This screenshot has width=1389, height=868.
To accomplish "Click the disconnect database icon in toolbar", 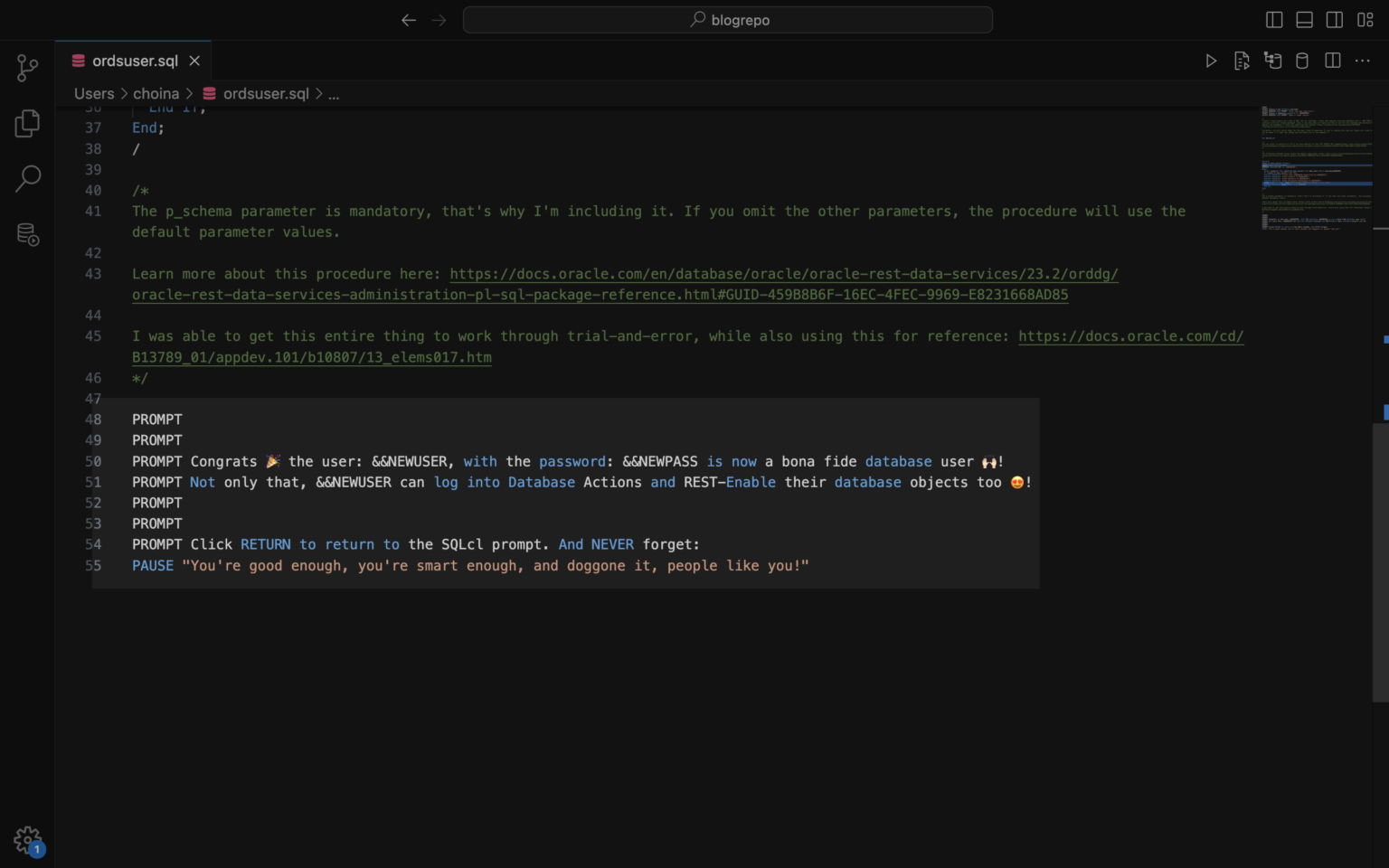I will coord(1301,61).
